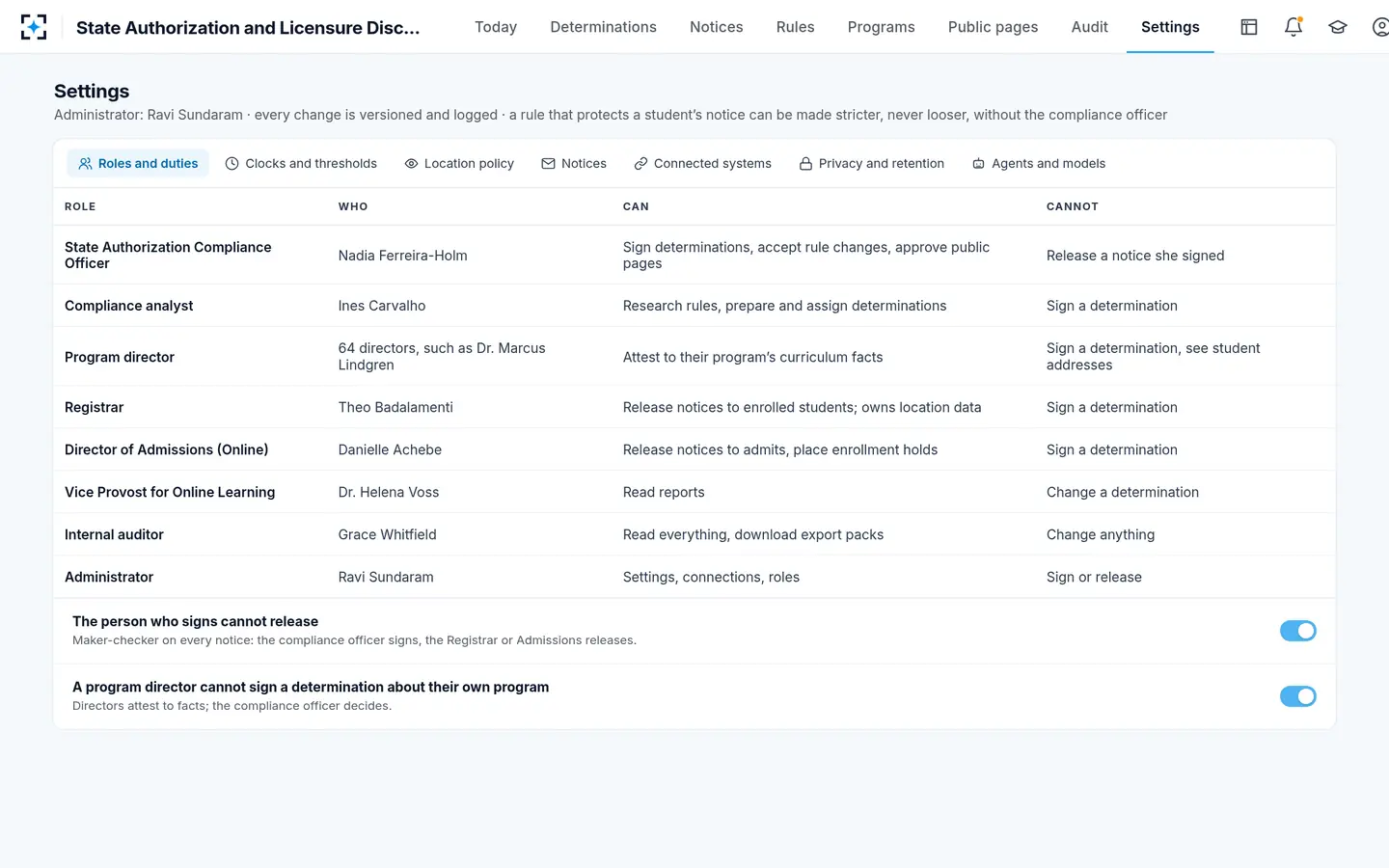The image size is (1389, 868).
Task: Go to the Today page
Action: point(496,27)
